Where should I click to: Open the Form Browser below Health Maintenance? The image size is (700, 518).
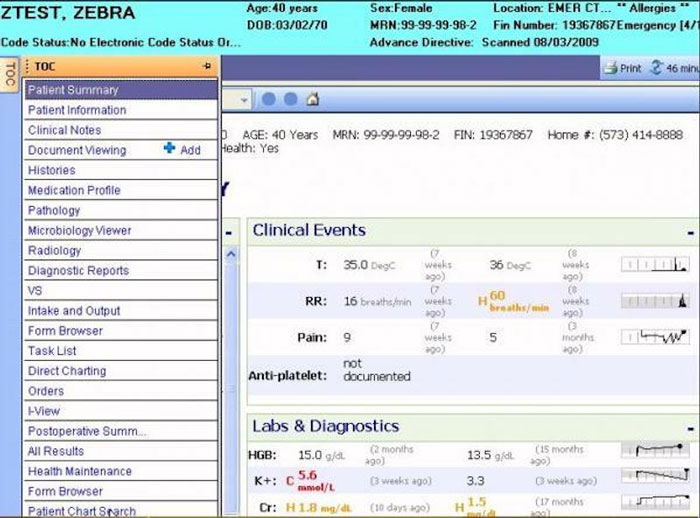pyautogui.click(x=121, y=492)
